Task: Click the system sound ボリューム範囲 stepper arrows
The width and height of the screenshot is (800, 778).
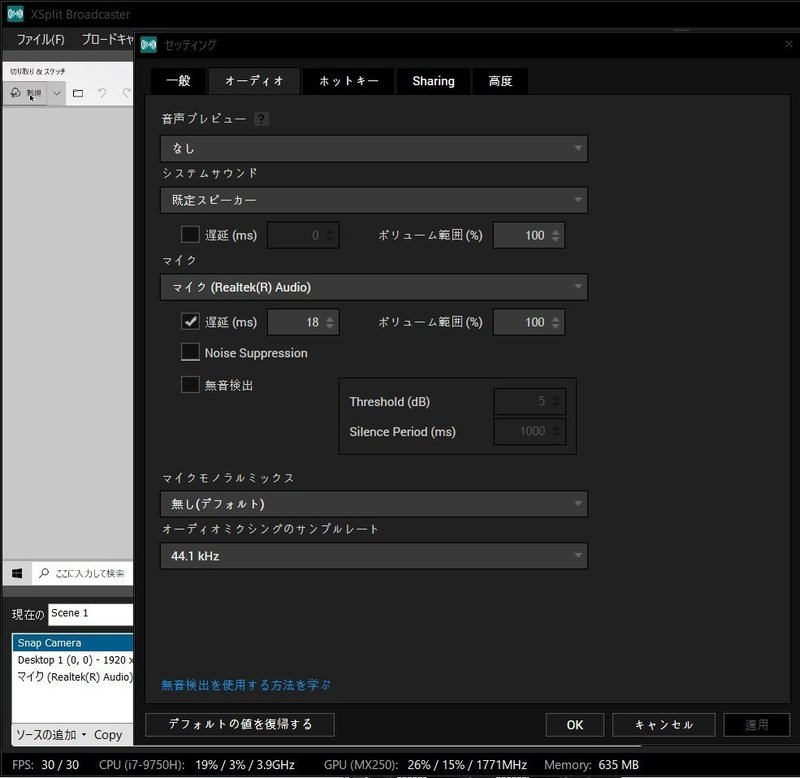Action: pyautogui.click(x=556, y=235)
